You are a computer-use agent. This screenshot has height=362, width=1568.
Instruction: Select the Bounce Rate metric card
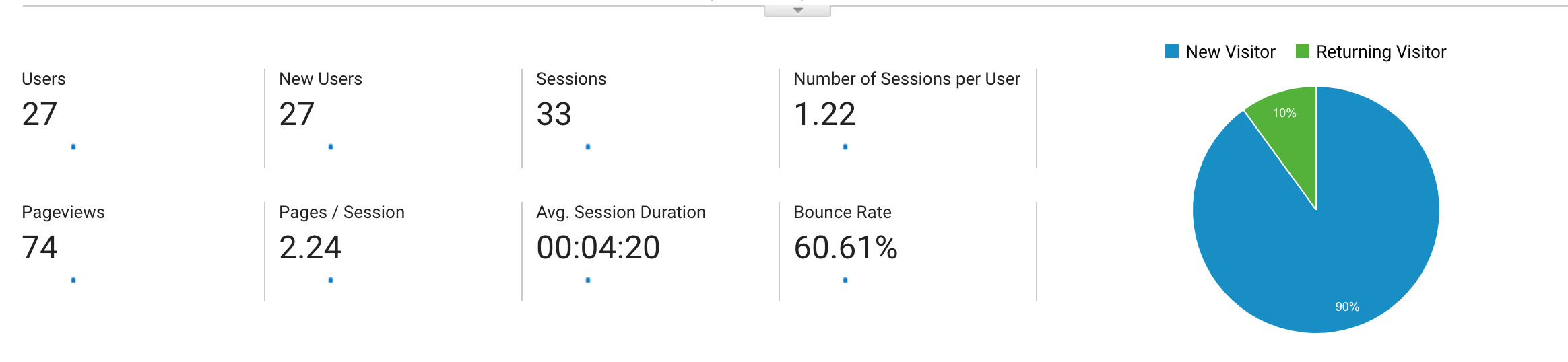(x=908, y=252)
